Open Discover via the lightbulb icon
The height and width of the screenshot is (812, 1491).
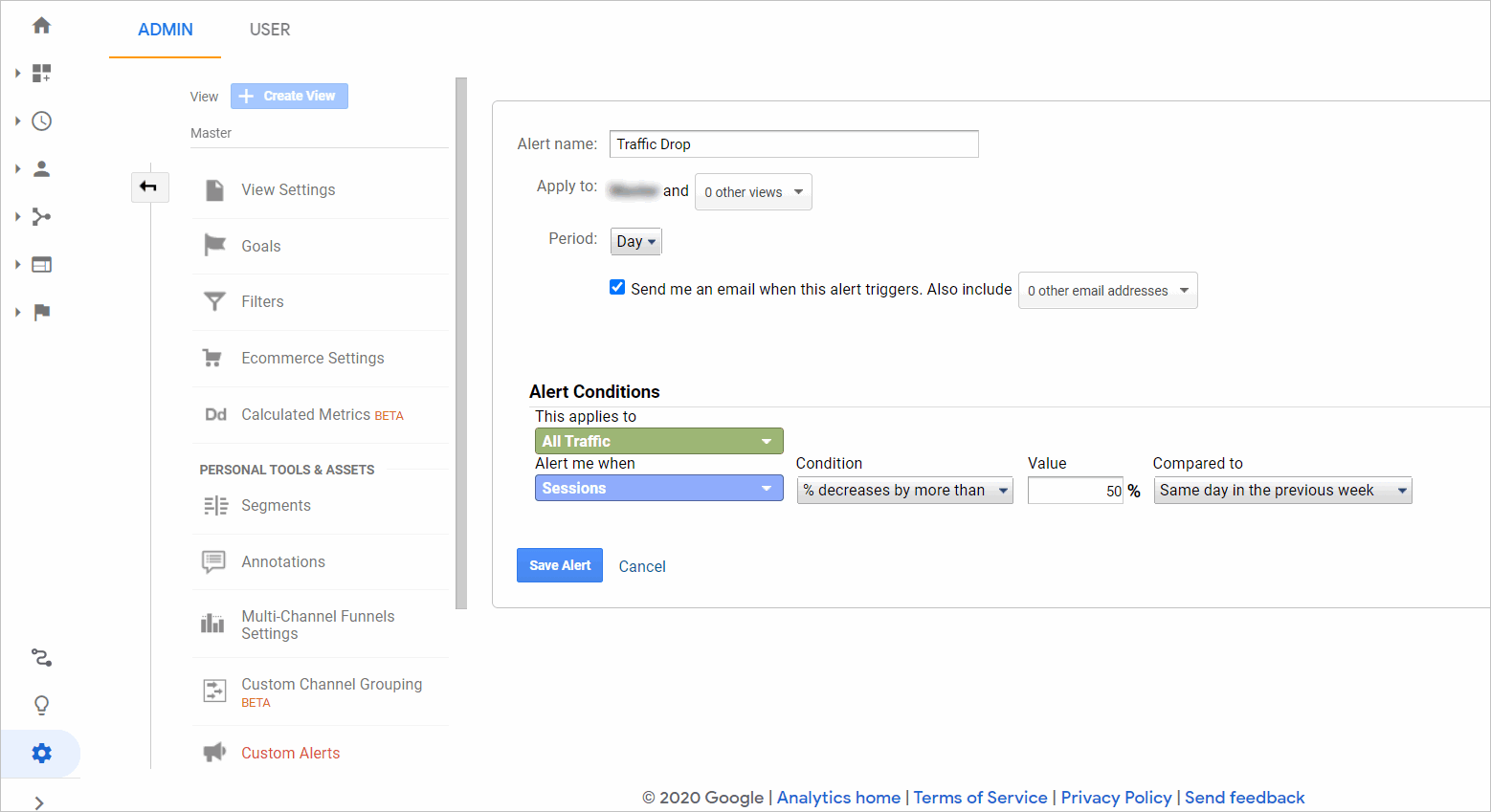point(41,705)
